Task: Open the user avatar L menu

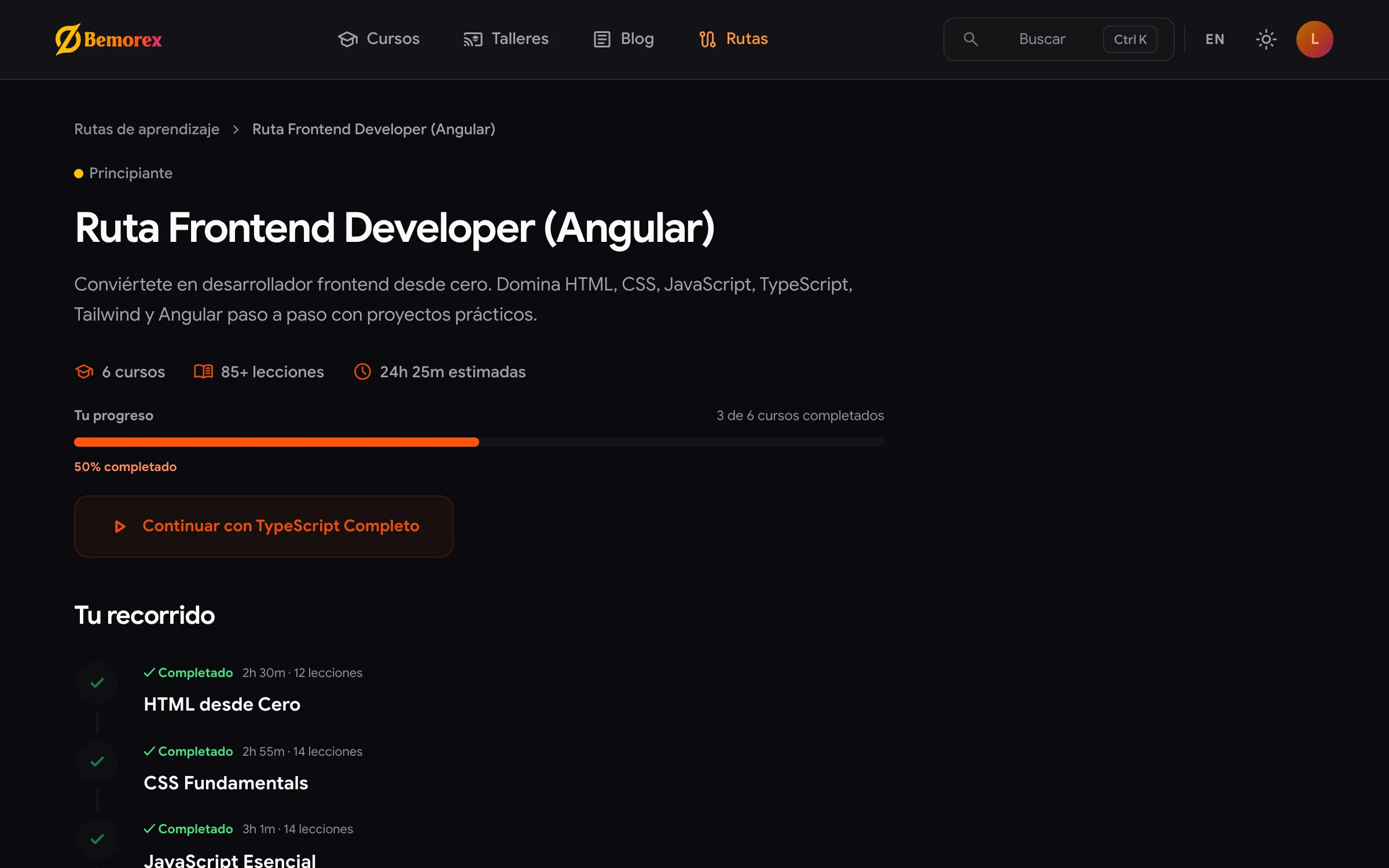Action: click(x=1314, y=39)
